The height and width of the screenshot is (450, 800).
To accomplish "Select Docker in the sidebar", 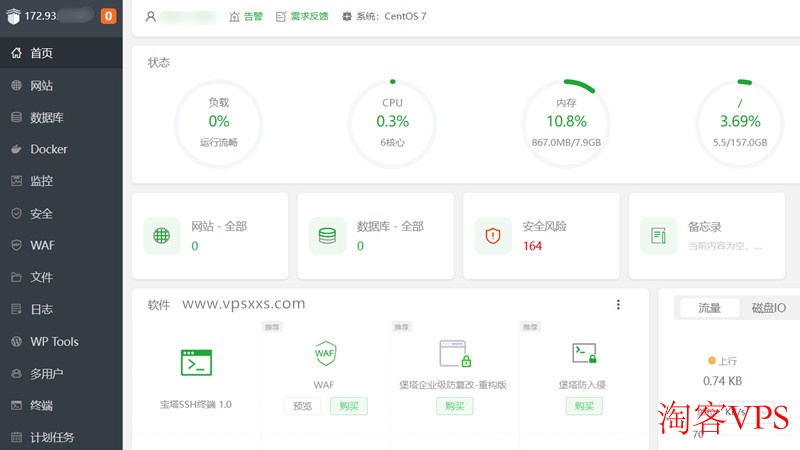I will coord(61,149).
